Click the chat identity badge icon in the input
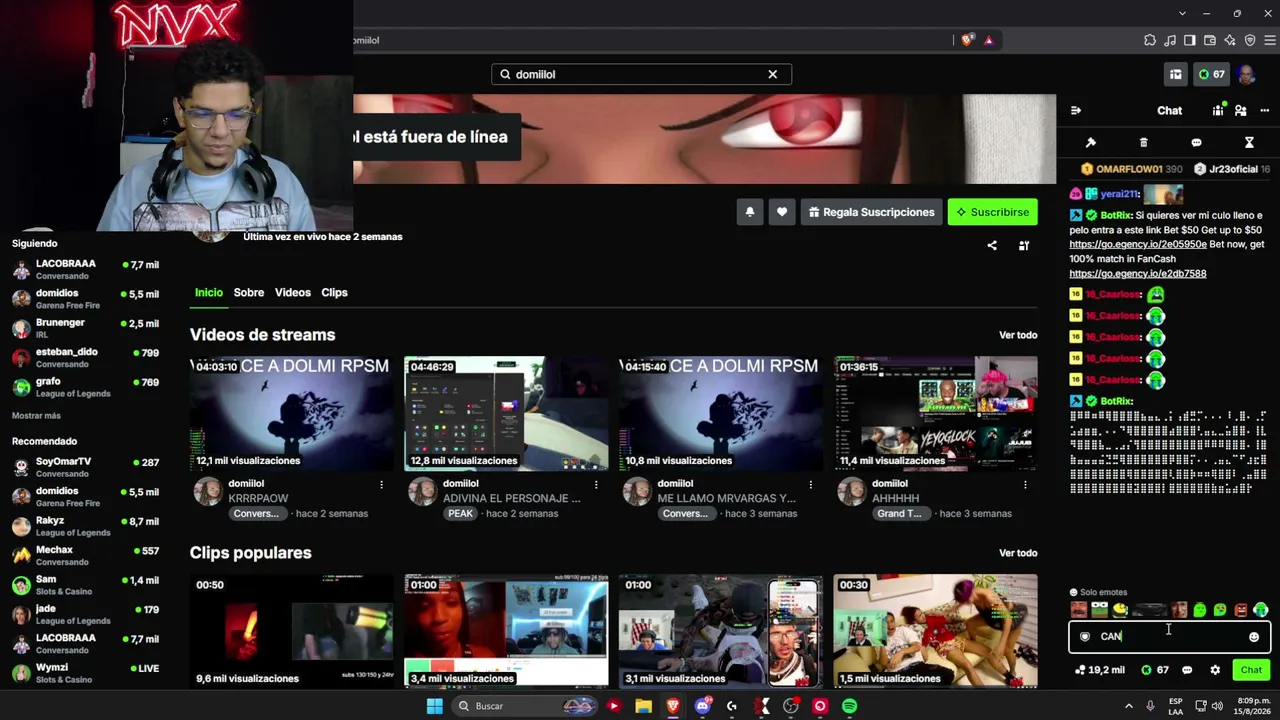Screen dimensions: 1280x720 1085,637
